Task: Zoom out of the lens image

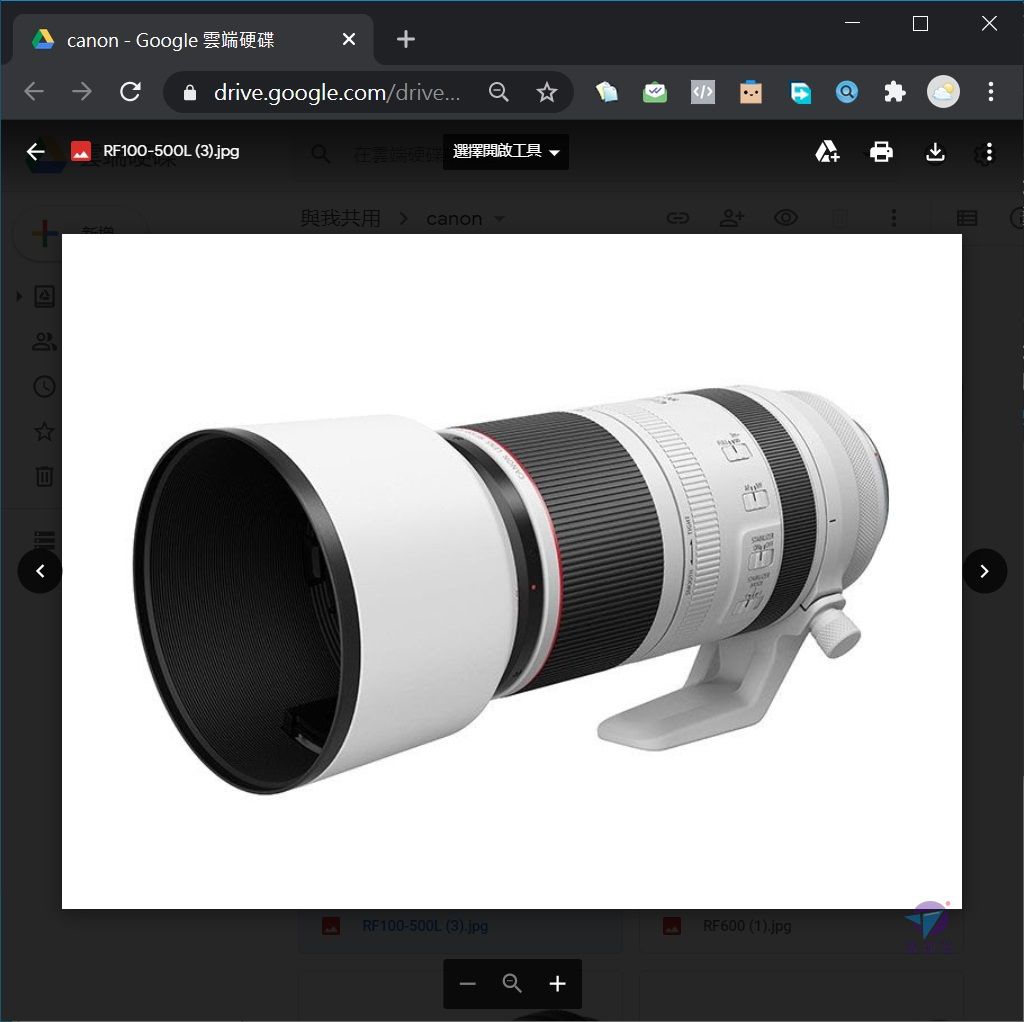Action: click(467, 983)
